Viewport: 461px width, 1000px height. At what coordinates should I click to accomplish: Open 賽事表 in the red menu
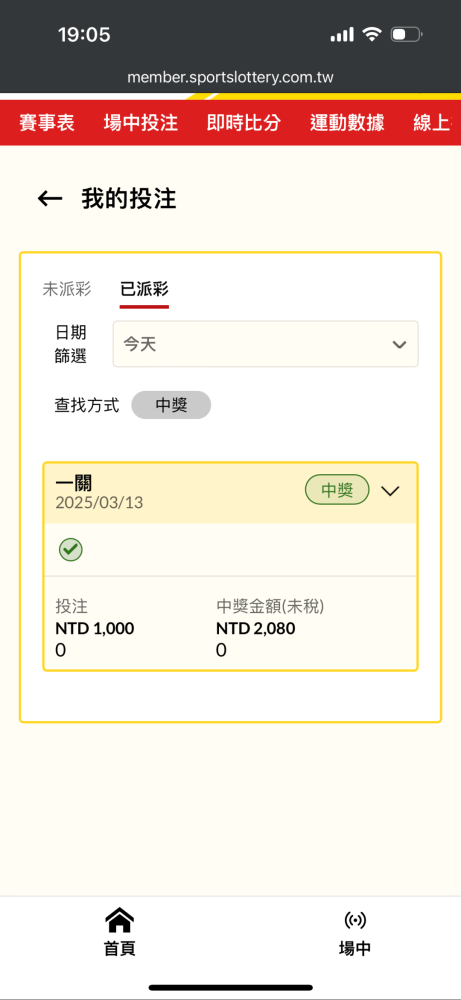click(x=47, y=123)
